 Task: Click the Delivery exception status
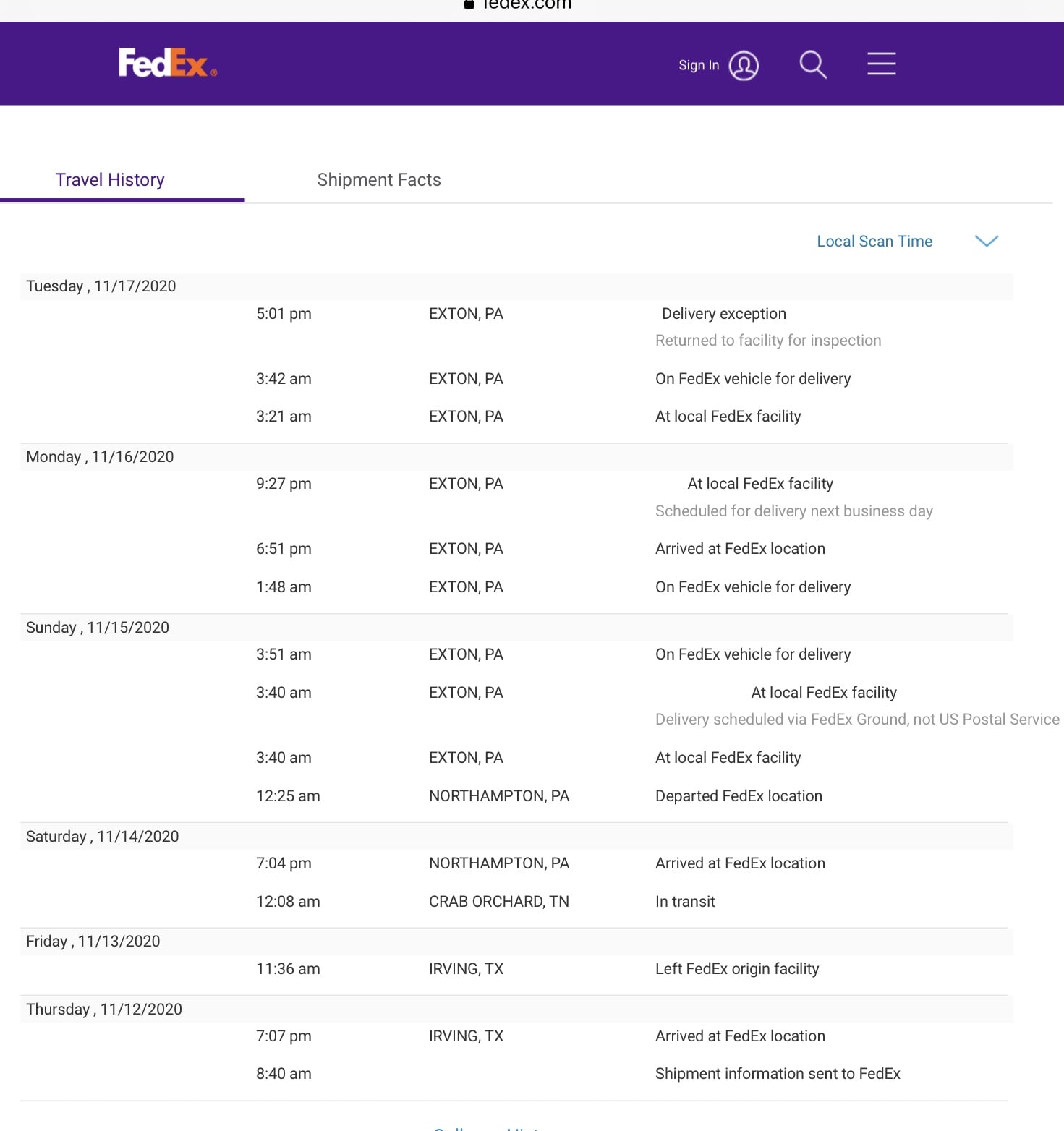pos(723,314)
